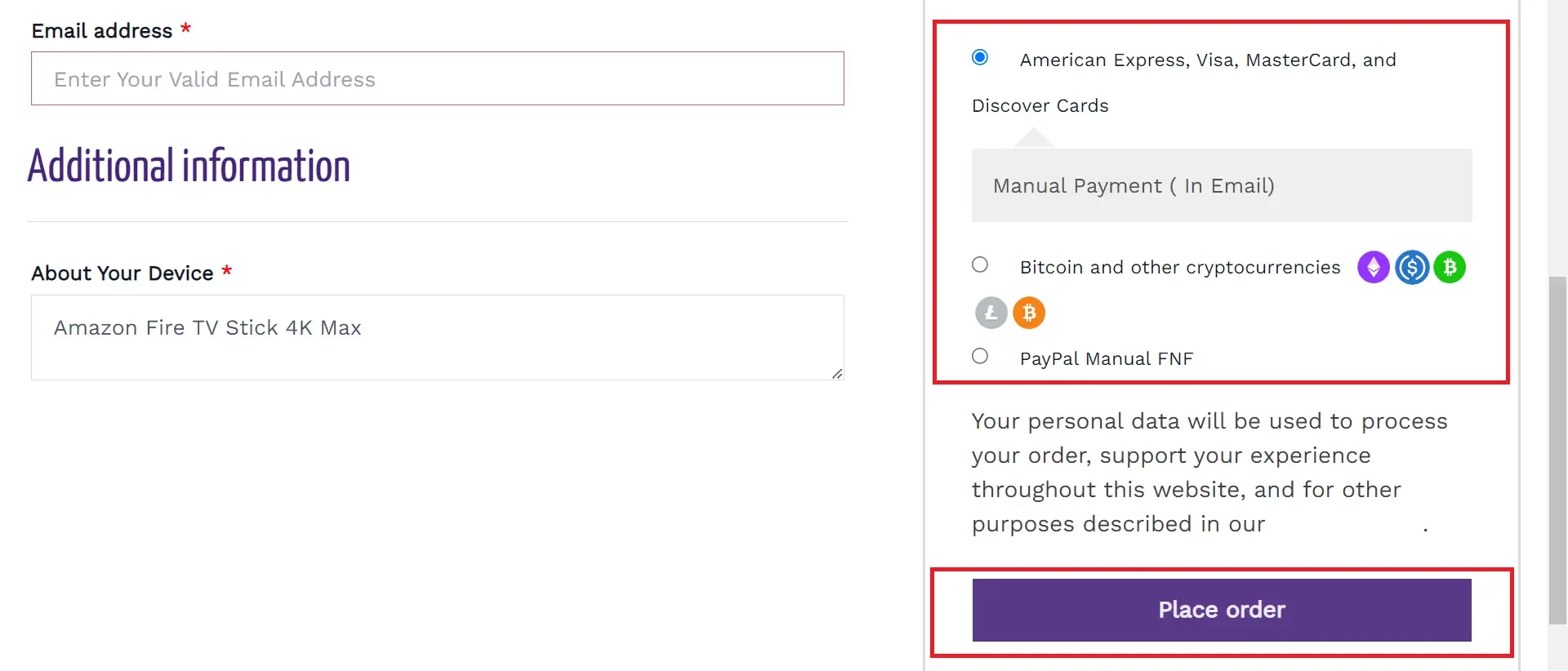Click the Email address field label
This screenshot has height=671, width=1568.
click(102, 31)
